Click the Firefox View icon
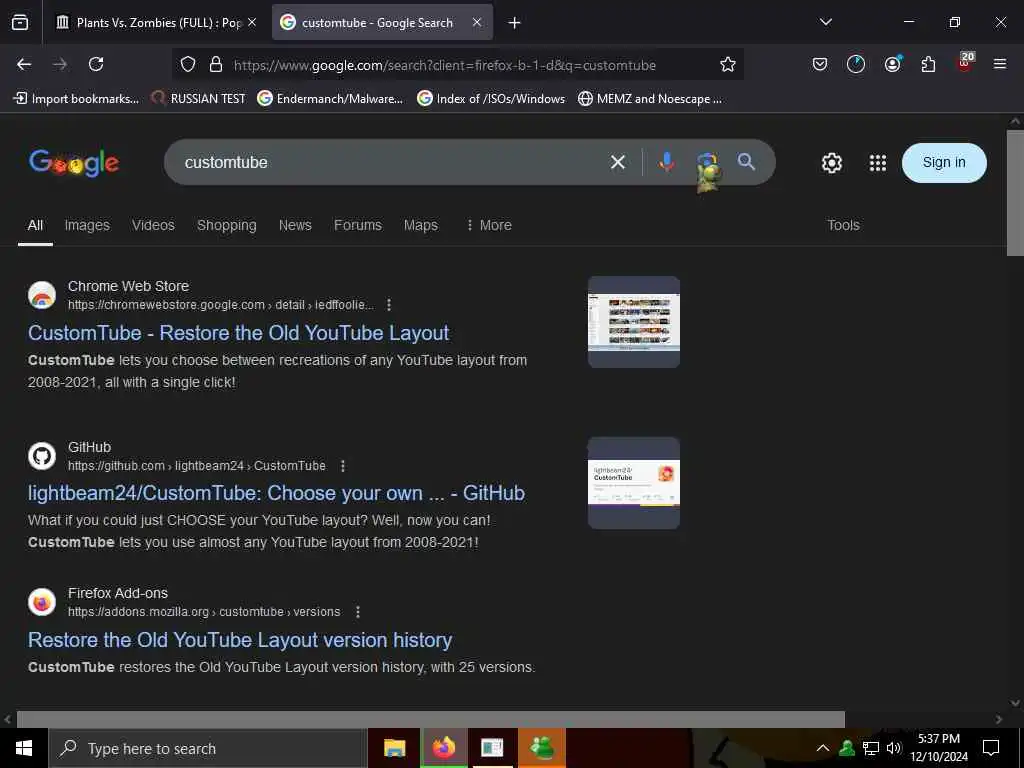This screenshot has width=1024, height=768. 20,23
